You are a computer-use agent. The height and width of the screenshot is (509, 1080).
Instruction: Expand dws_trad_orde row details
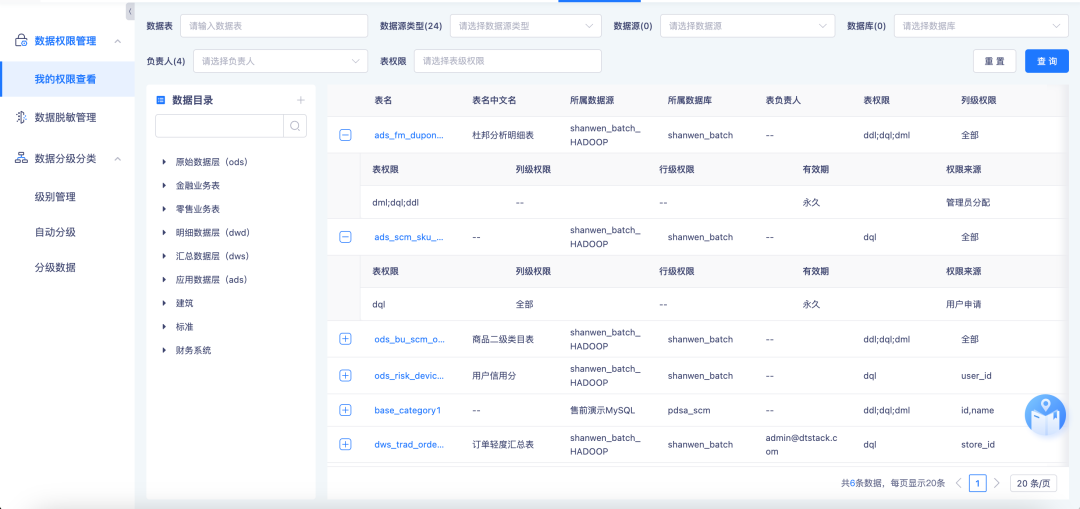pyautogui.click(x=345, y=444)
